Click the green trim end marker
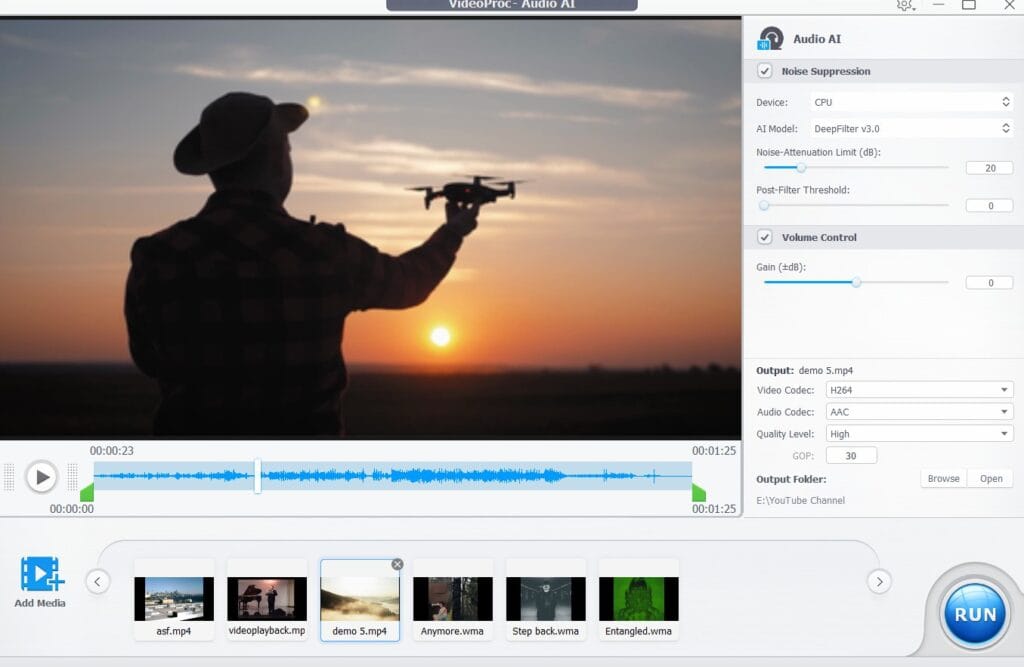Image resolution: width=1024 pixels, height=667 pixels. click(698, 492)
